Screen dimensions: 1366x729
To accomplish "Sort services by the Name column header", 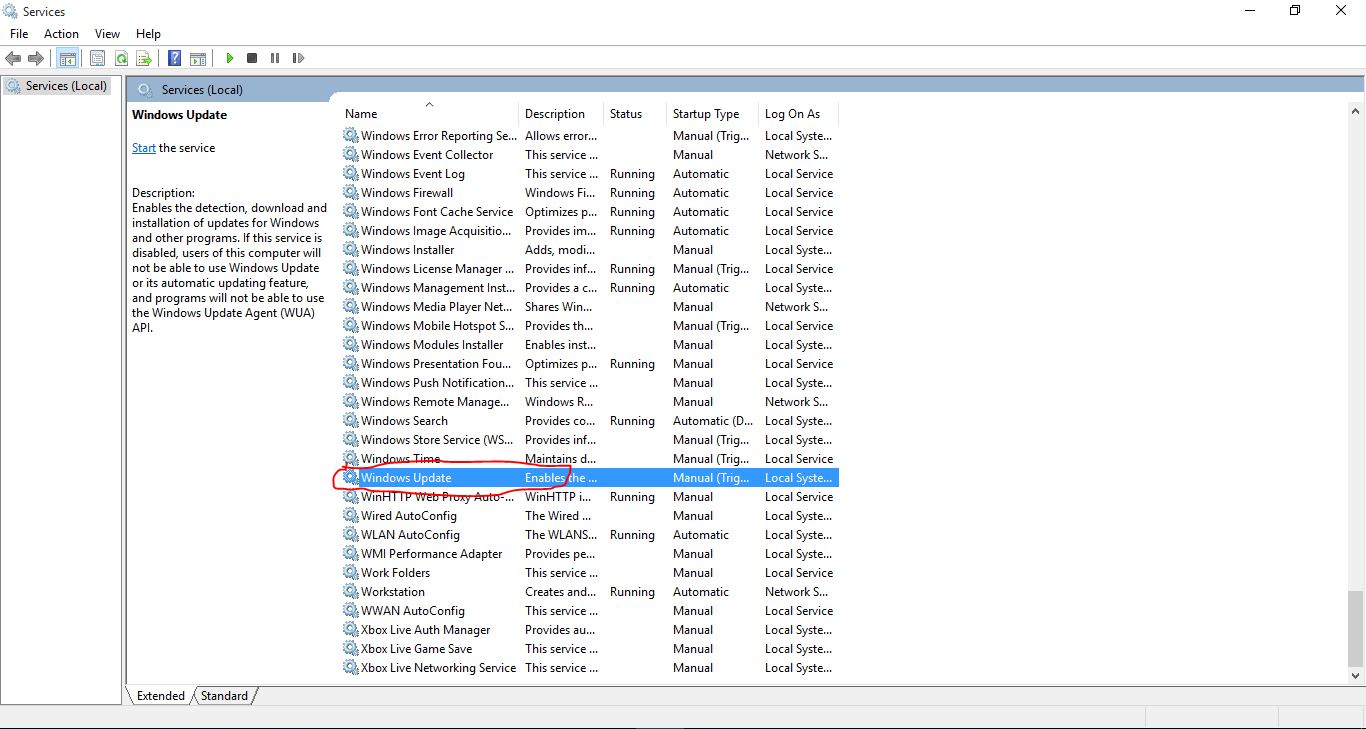I will click(429, 114).
